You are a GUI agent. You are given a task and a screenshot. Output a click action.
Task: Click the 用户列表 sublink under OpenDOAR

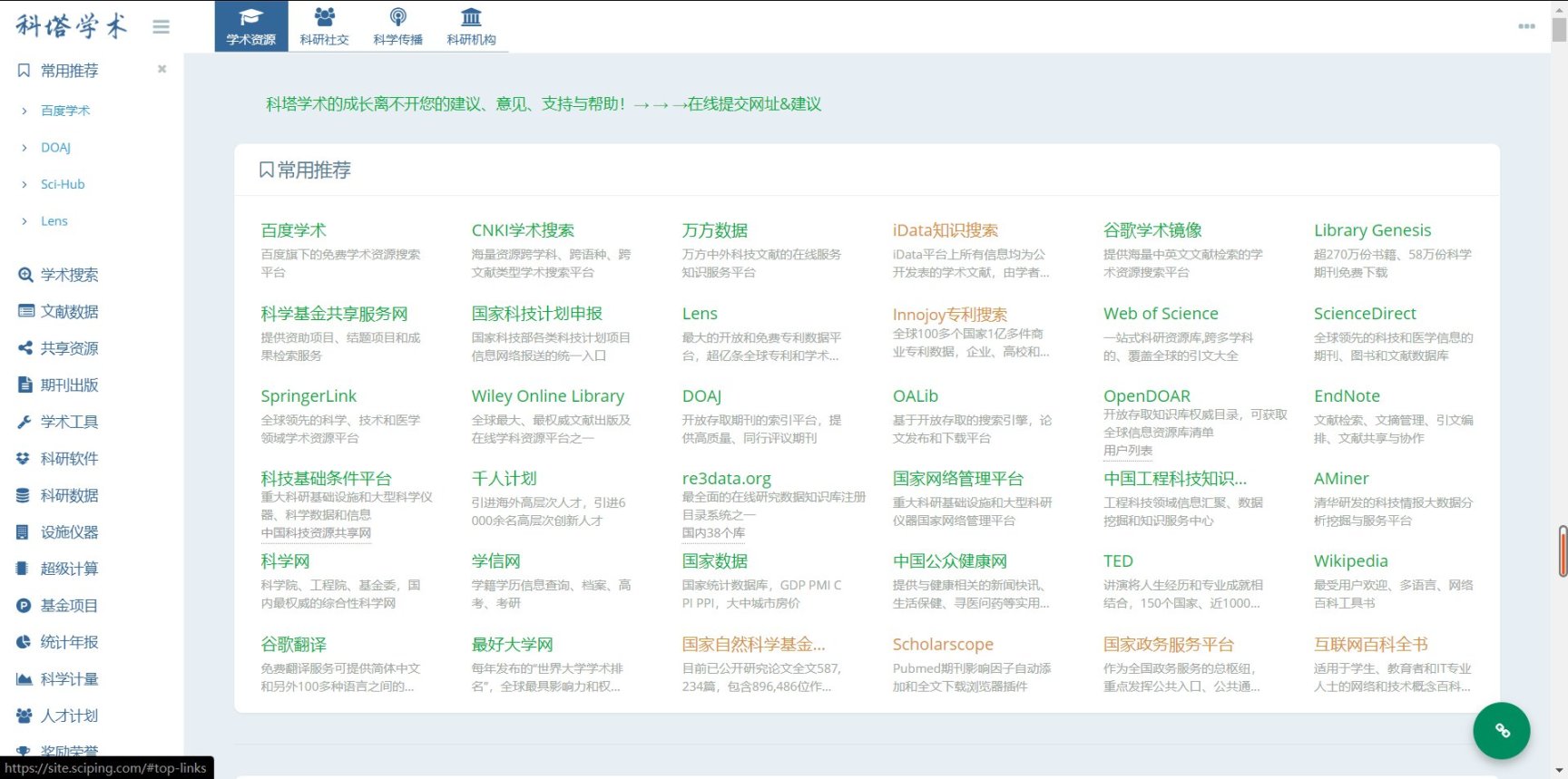1128,451
